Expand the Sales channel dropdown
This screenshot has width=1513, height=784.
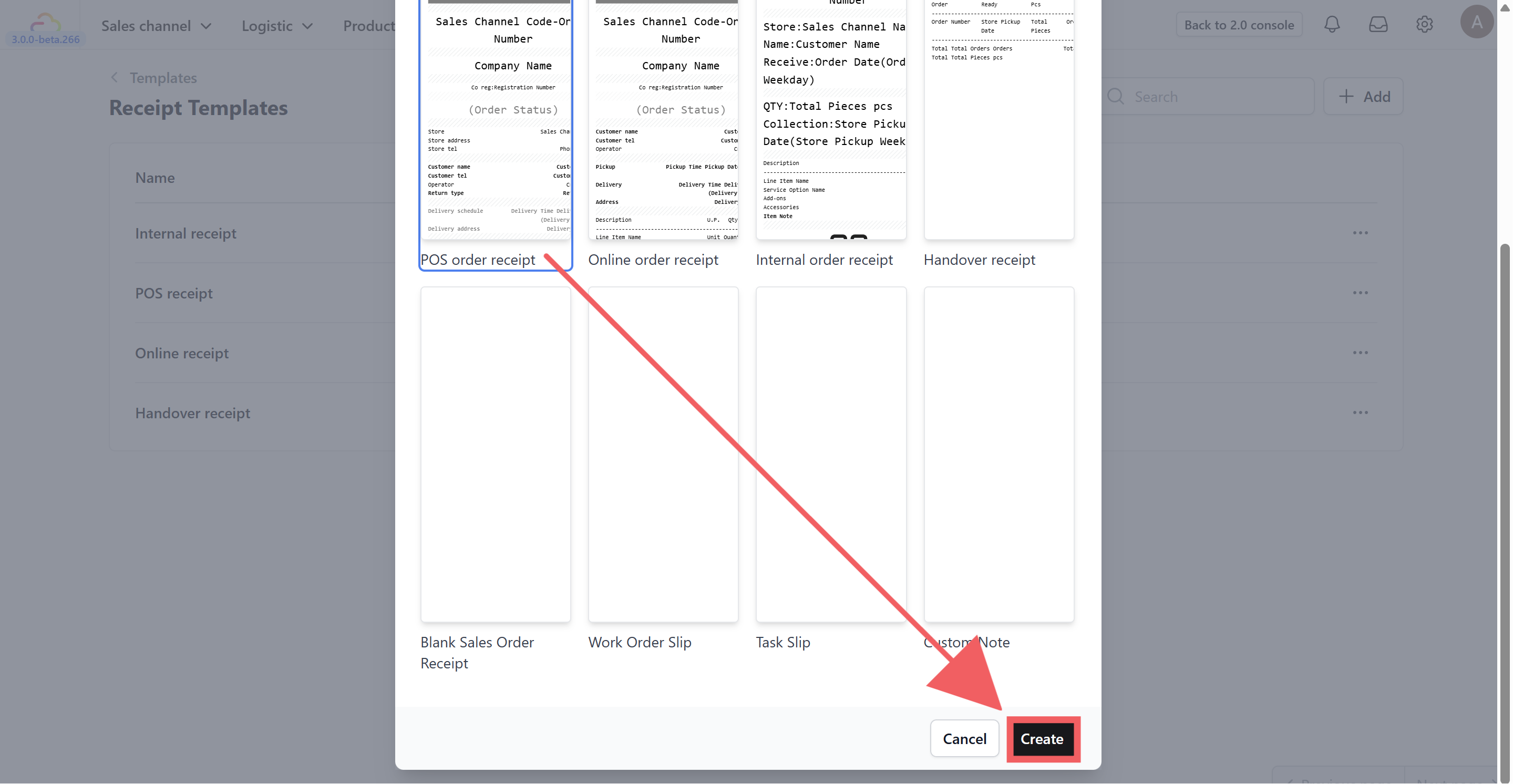156,26
